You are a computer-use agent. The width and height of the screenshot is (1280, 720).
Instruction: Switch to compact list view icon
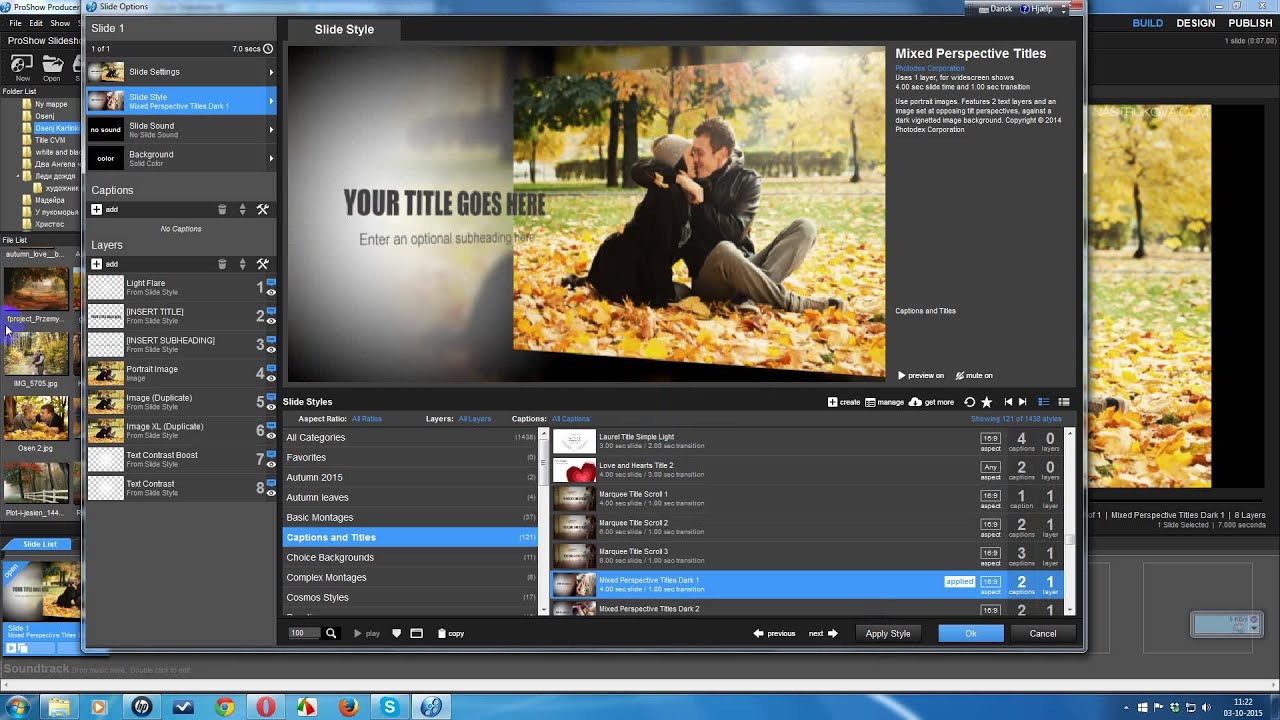pos(1064,402)
